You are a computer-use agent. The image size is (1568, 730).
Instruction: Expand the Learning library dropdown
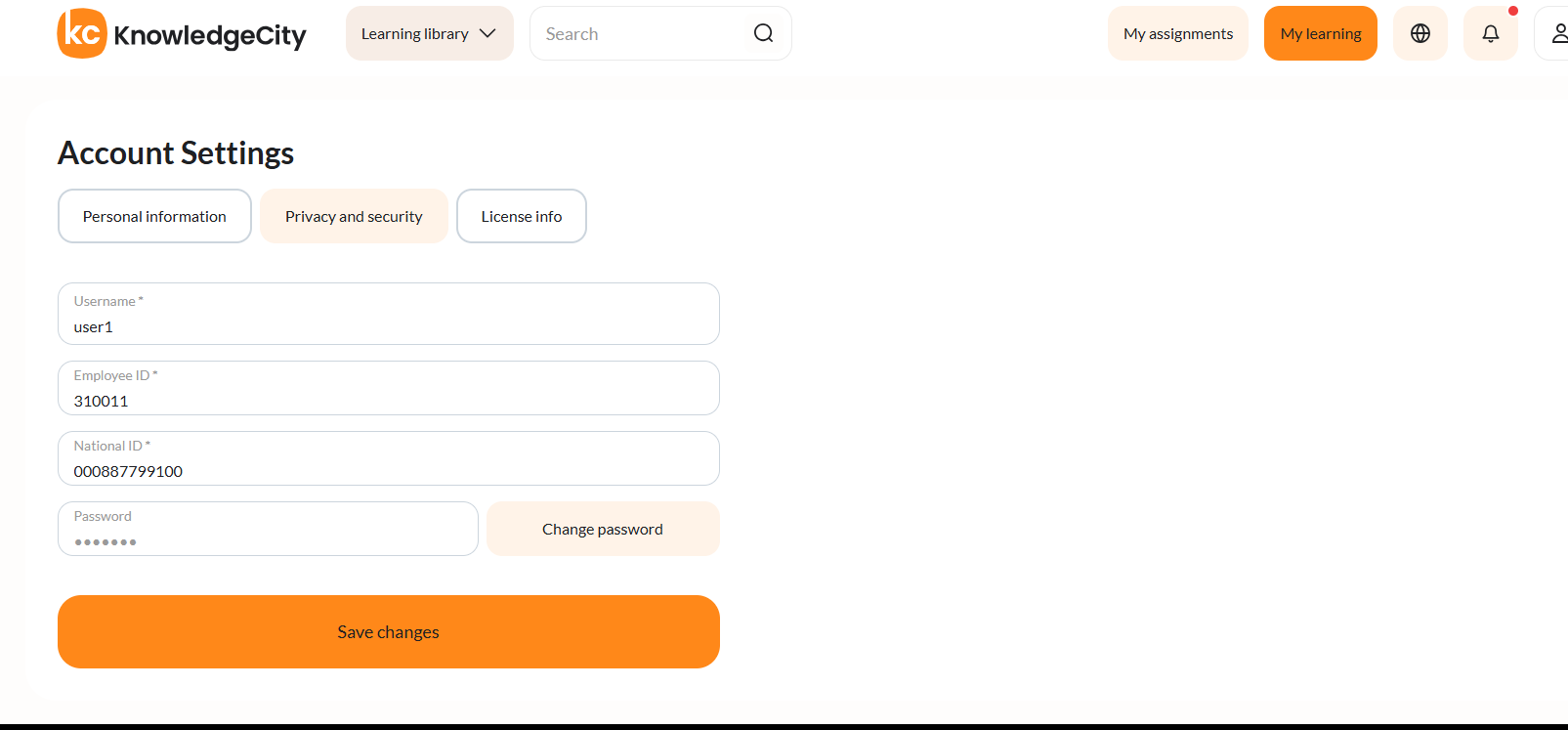point(430,33)
